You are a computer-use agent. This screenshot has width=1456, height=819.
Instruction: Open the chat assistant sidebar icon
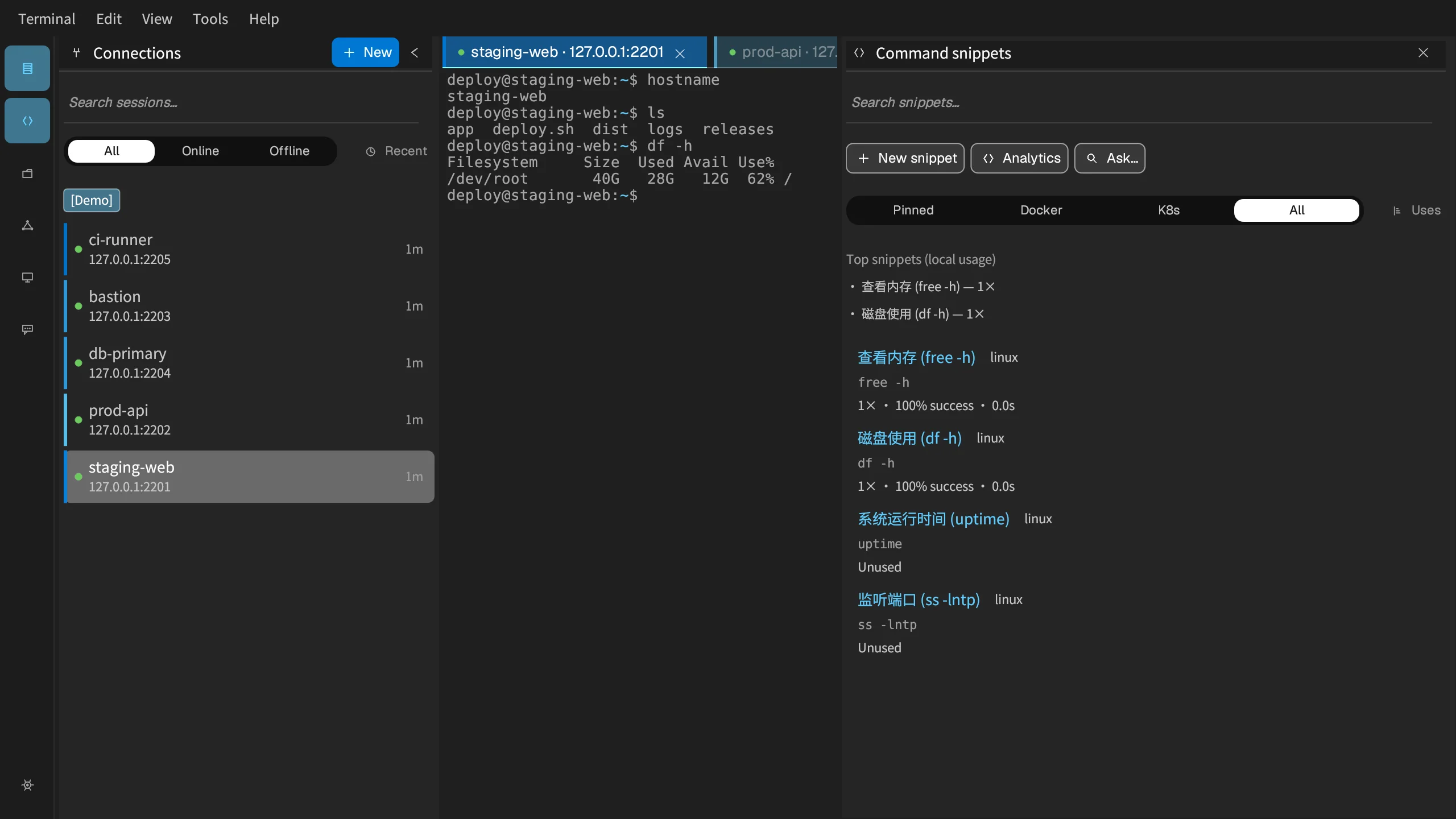point(27,330)
